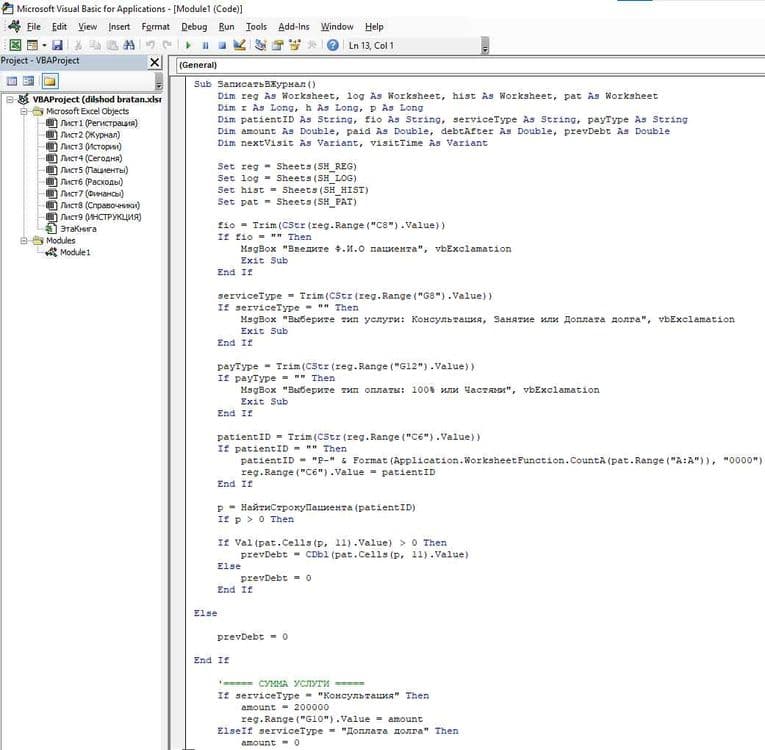Collapse the Modules folder

tap(23, 241)
